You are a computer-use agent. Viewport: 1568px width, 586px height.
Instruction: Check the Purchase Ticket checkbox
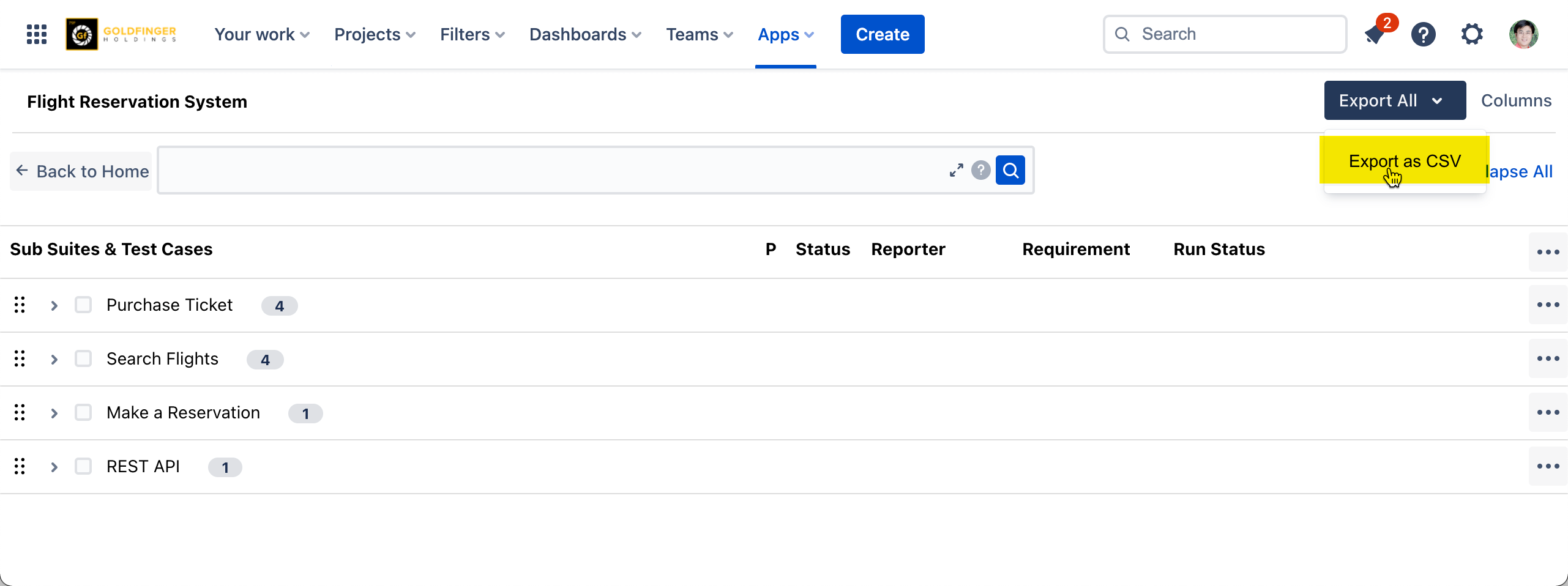coord(83,305)
